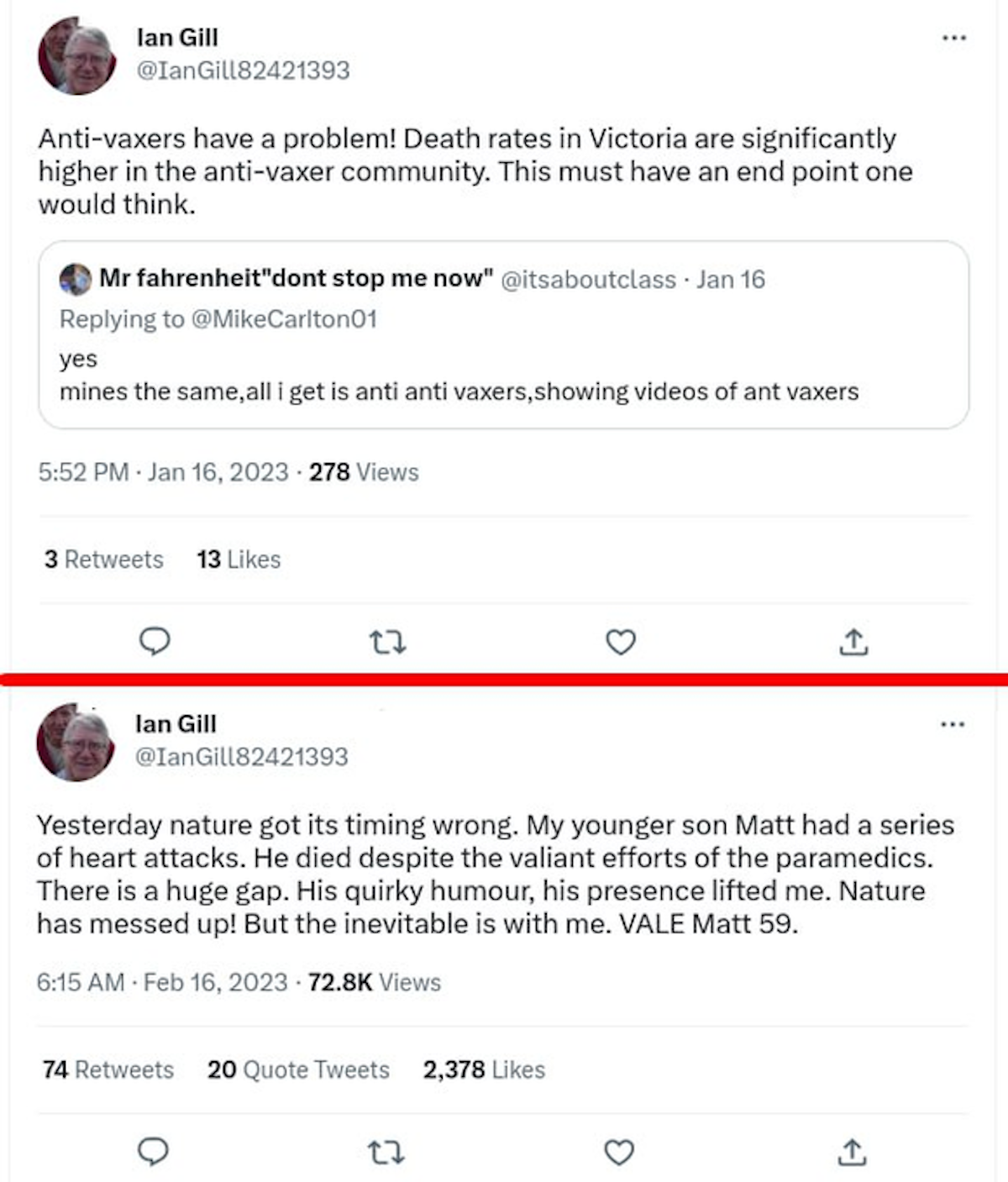Open more options on second tweet
The image size is (1008, 1182).
[x=953, y=724]
